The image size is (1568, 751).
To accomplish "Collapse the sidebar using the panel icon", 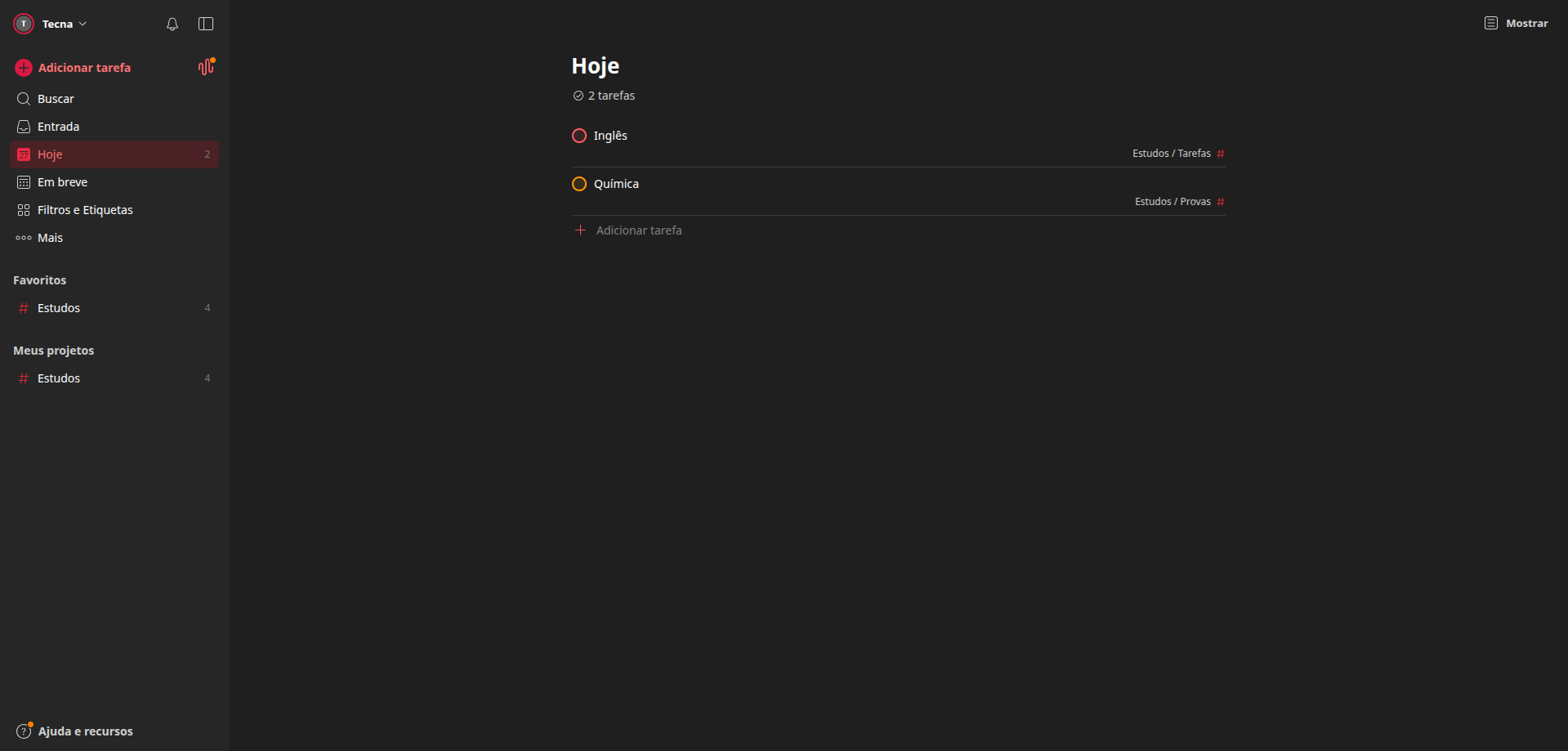I will pyautogui.click(x=205, y=24).
